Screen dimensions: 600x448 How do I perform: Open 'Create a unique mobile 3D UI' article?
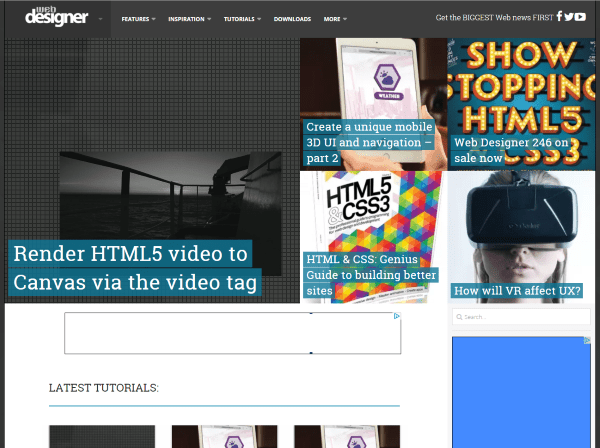coord(369,142)
